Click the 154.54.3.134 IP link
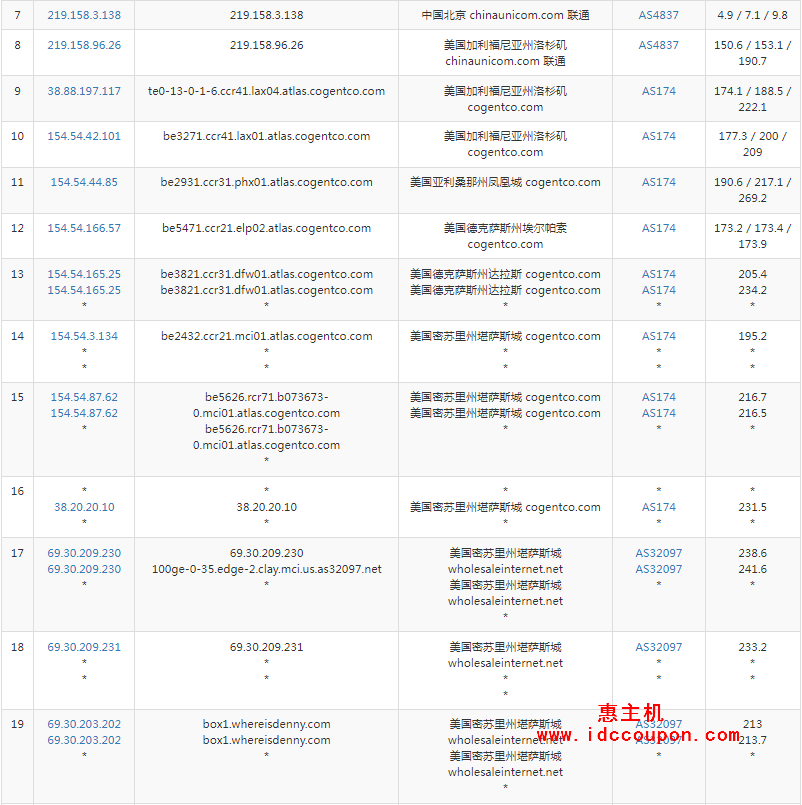 (x=84, y=337)
